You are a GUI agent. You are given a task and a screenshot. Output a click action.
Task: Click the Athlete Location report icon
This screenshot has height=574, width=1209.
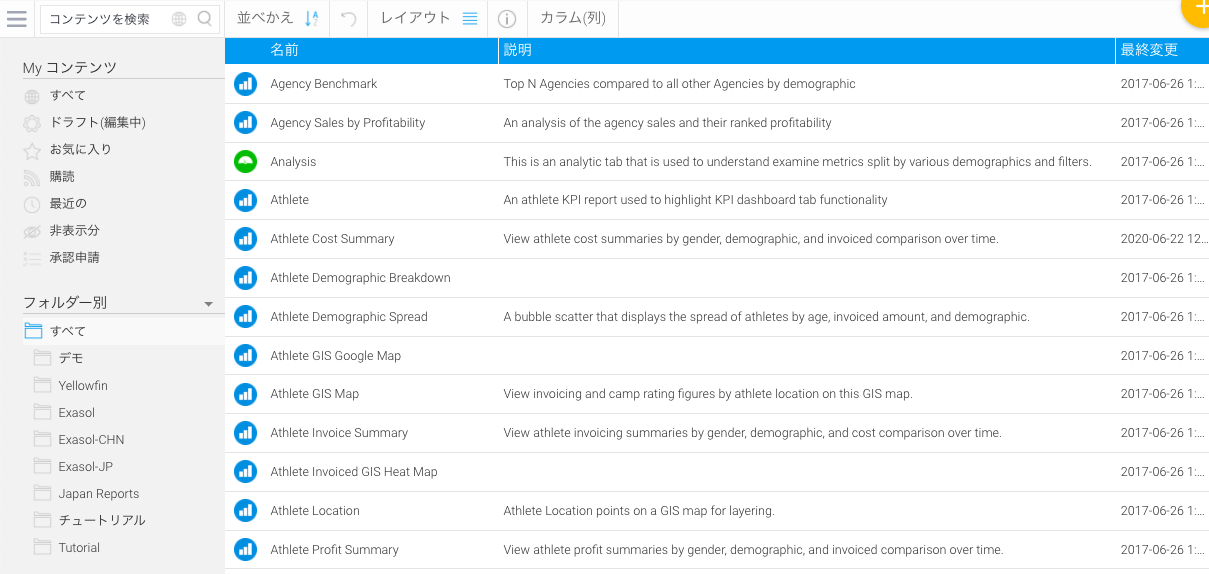245,510
